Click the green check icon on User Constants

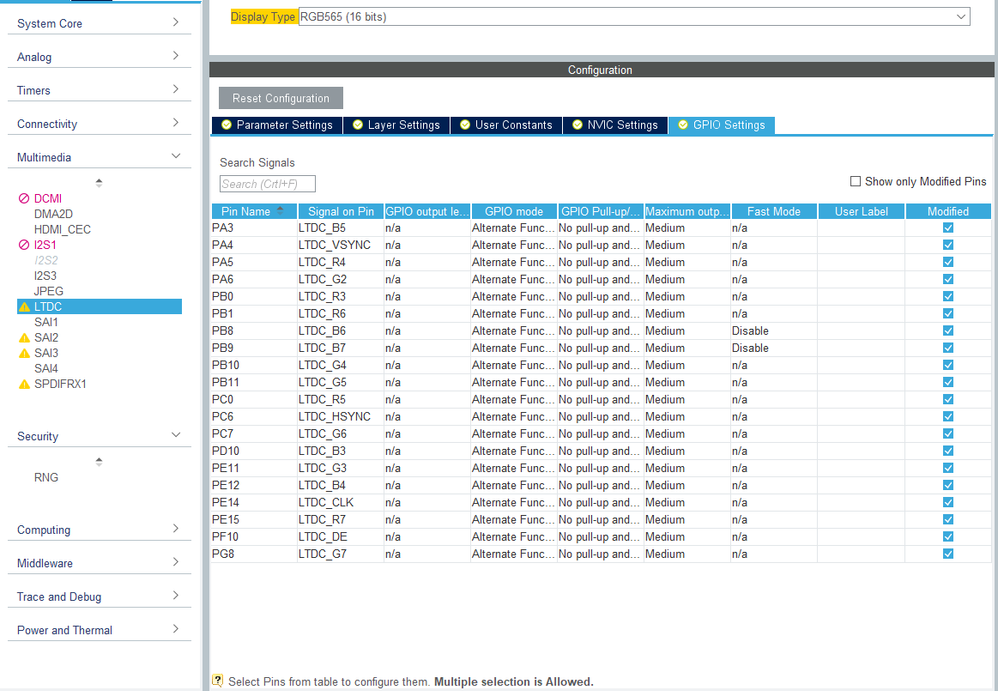(465, 125)
